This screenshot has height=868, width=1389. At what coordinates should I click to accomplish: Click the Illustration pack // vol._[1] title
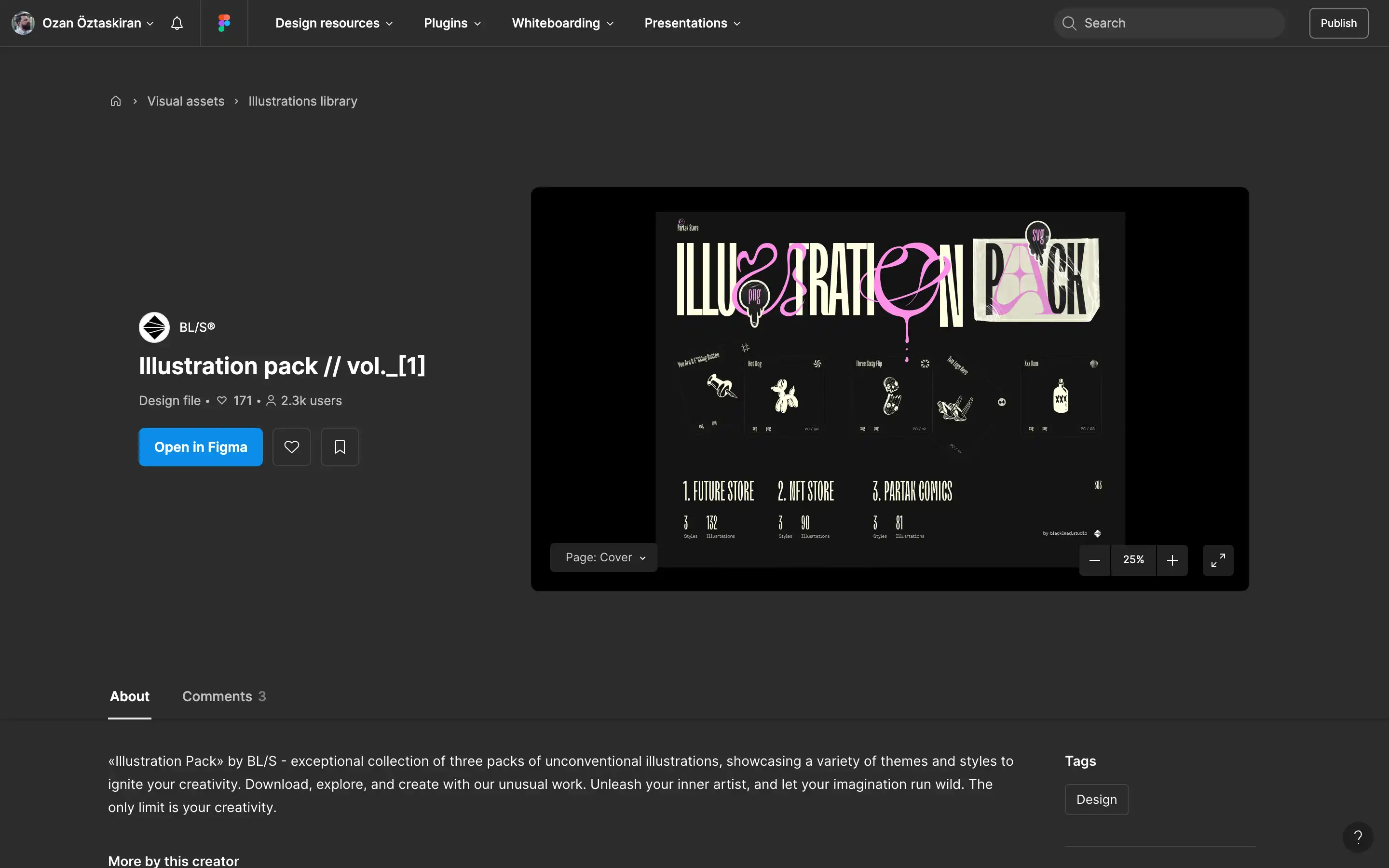click(283, 366)
